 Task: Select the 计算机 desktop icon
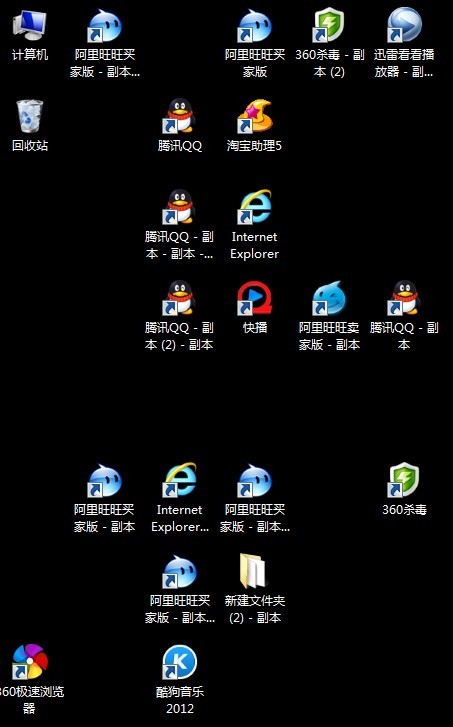point(30,35)
